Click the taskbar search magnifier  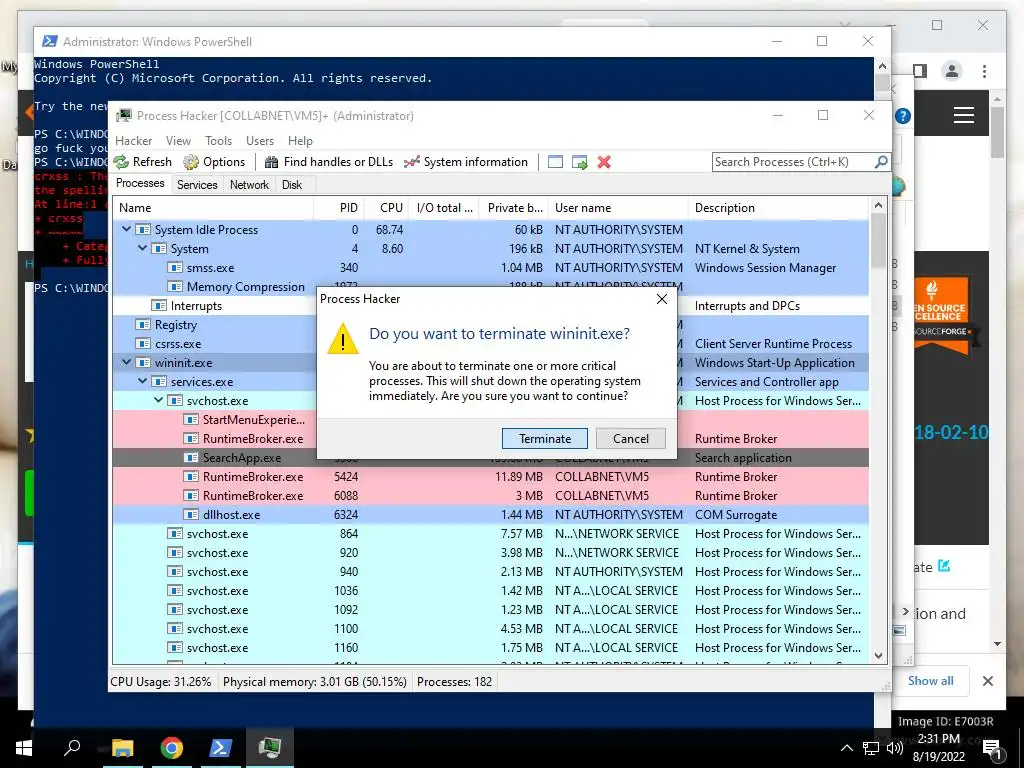[x=72, y=747]
